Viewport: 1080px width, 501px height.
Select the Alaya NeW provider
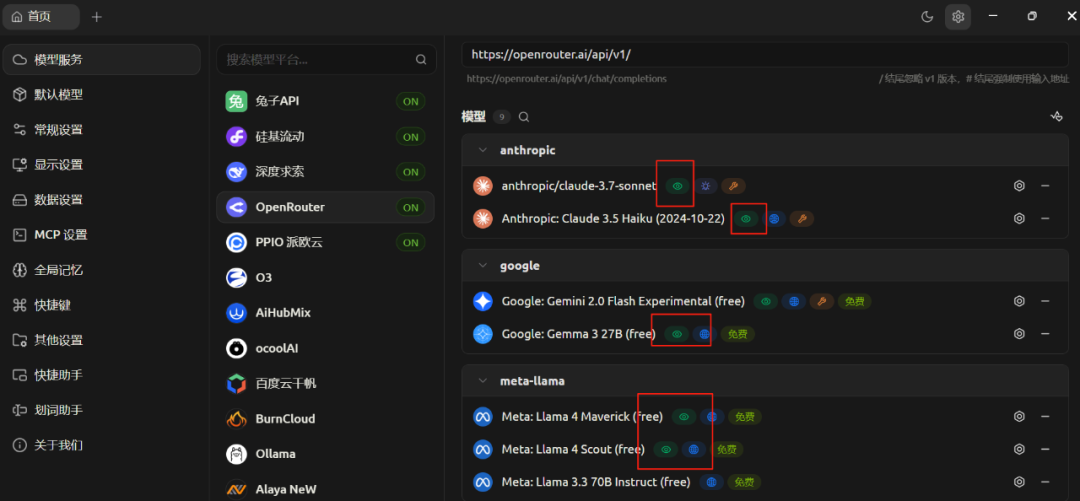pos(325,489)
